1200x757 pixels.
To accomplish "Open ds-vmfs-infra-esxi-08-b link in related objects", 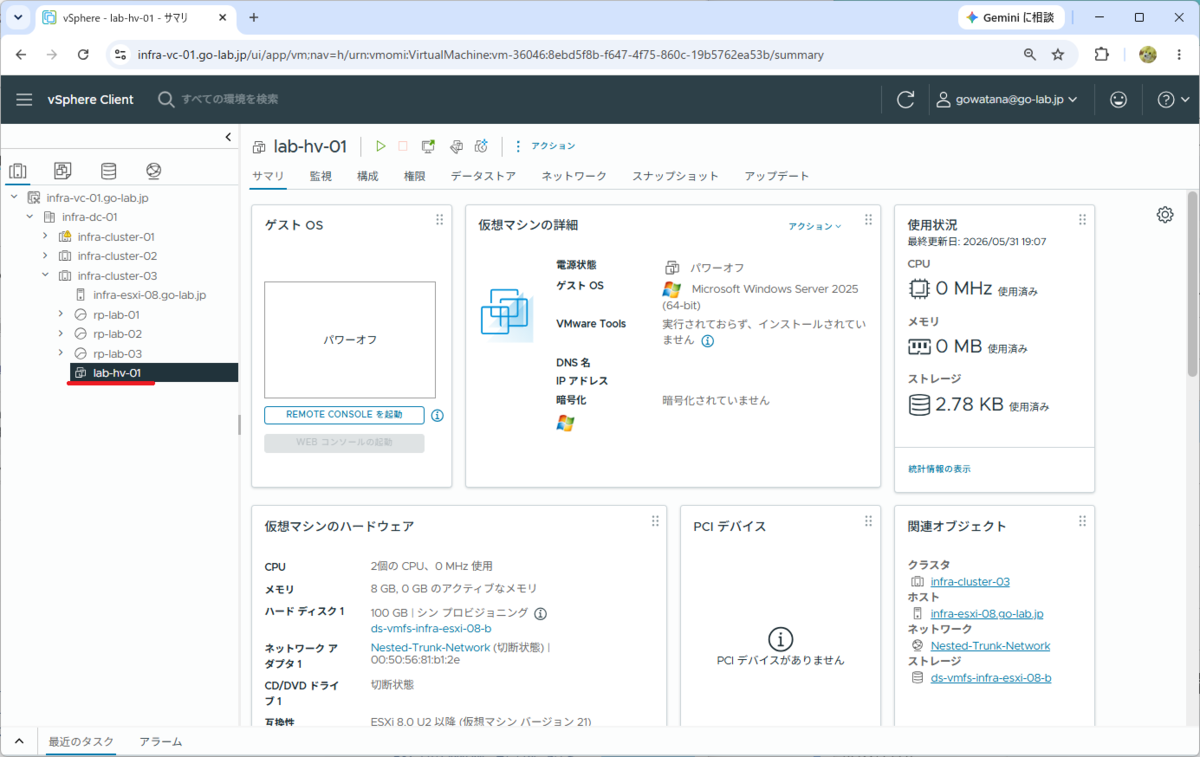I will 991,678.
